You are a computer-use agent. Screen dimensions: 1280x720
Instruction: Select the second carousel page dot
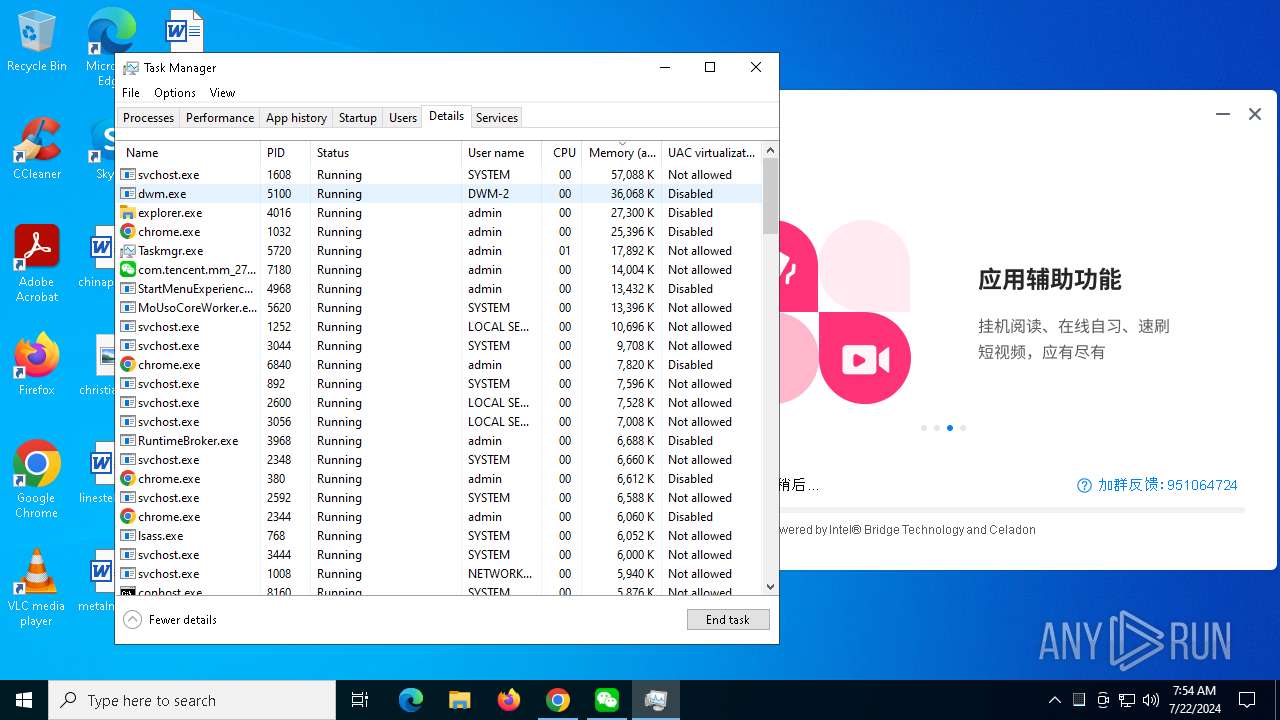(x=937, y=428)
